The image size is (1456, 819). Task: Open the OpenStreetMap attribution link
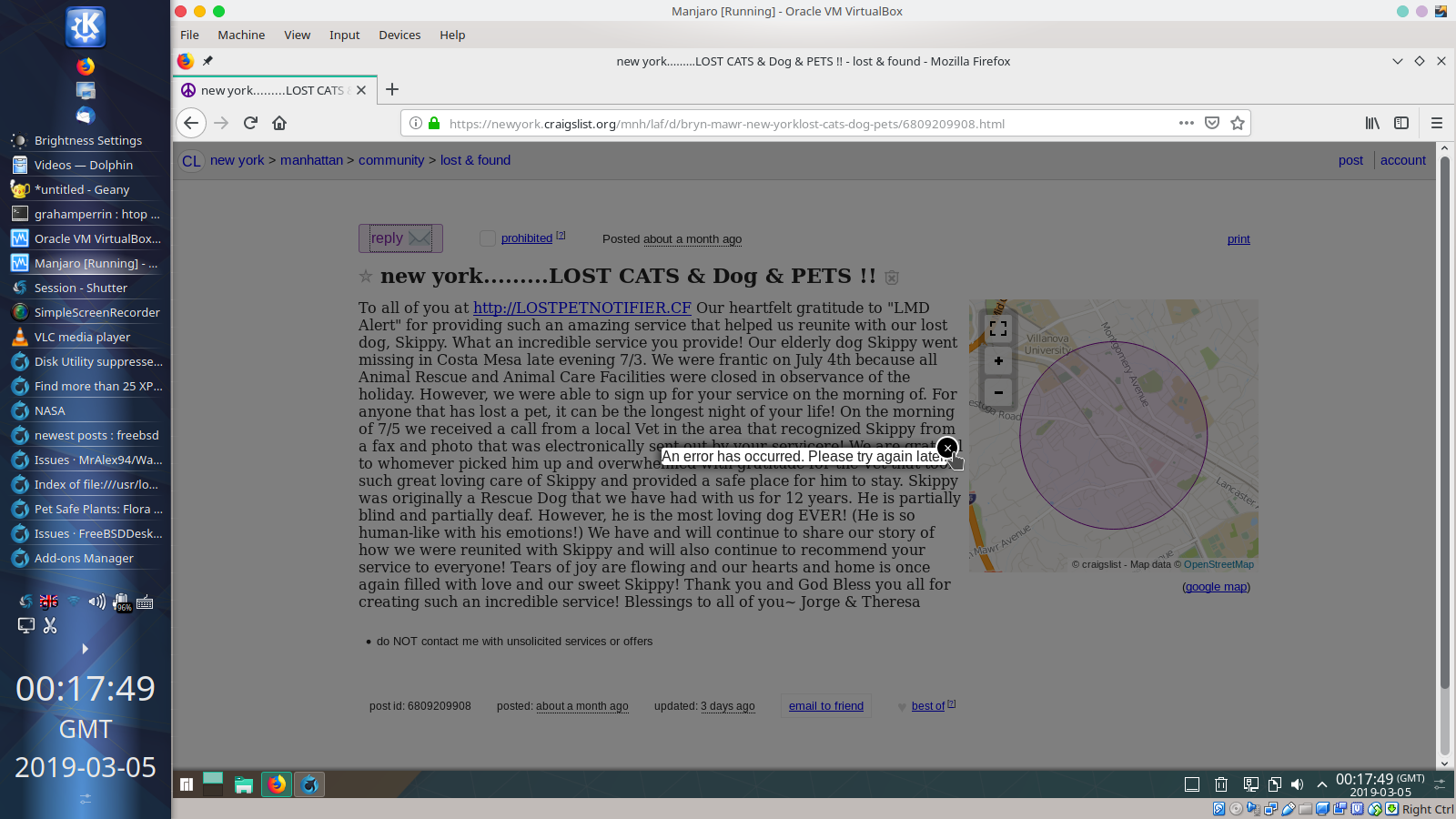pos(1218,565)
